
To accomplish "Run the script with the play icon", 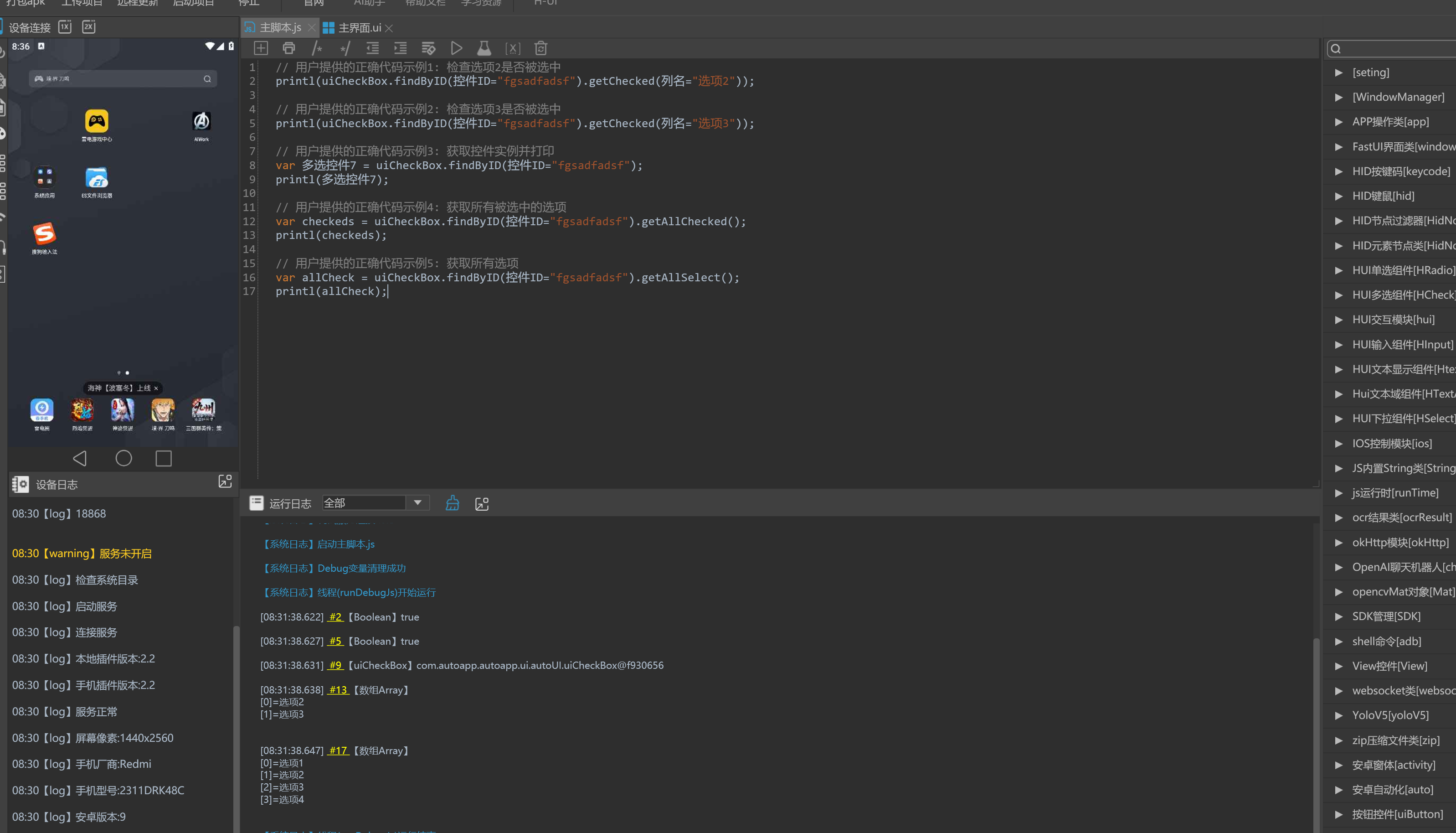I will 456,48.
